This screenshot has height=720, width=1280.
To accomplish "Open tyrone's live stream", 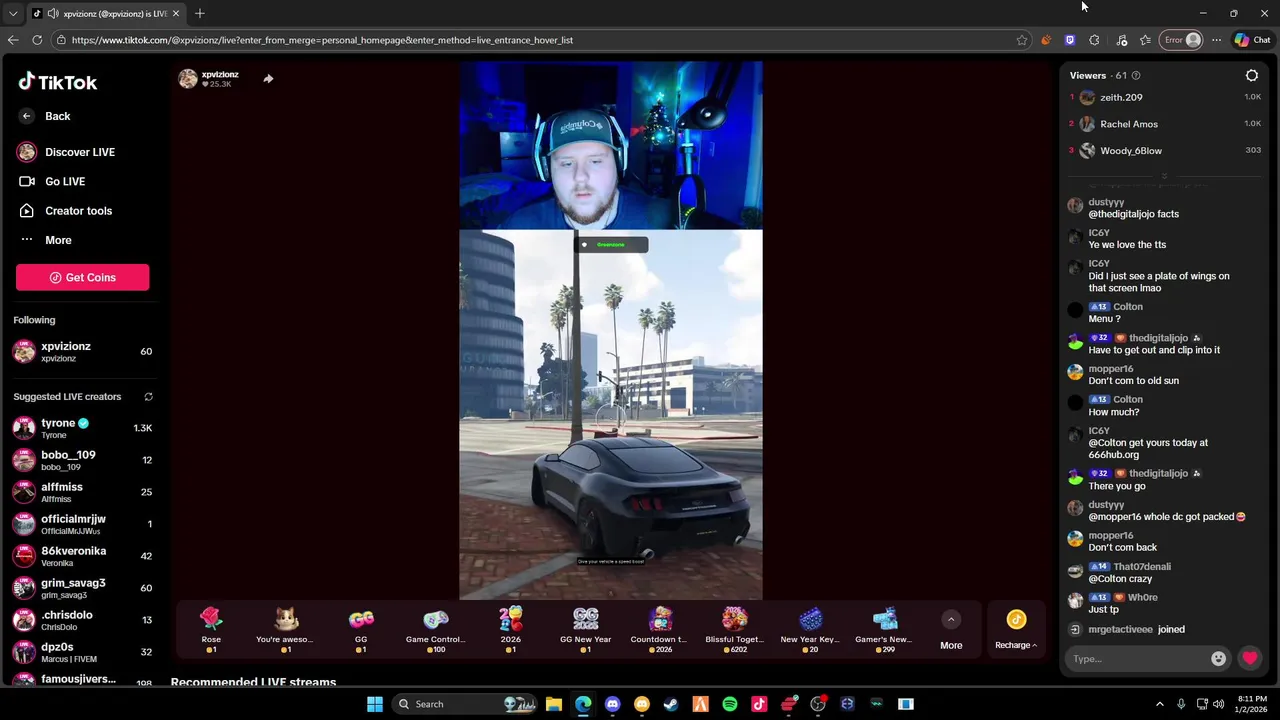I will click(82, 428).
